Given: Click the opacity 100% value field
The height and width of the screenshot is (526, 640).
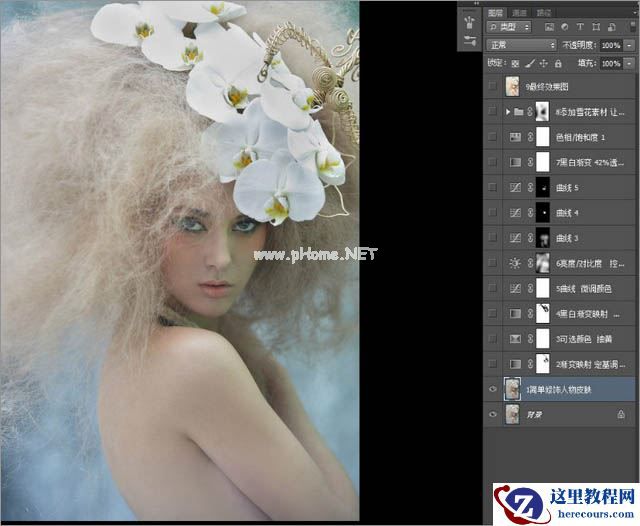Looking at the screenshot, I should point(611,45).
